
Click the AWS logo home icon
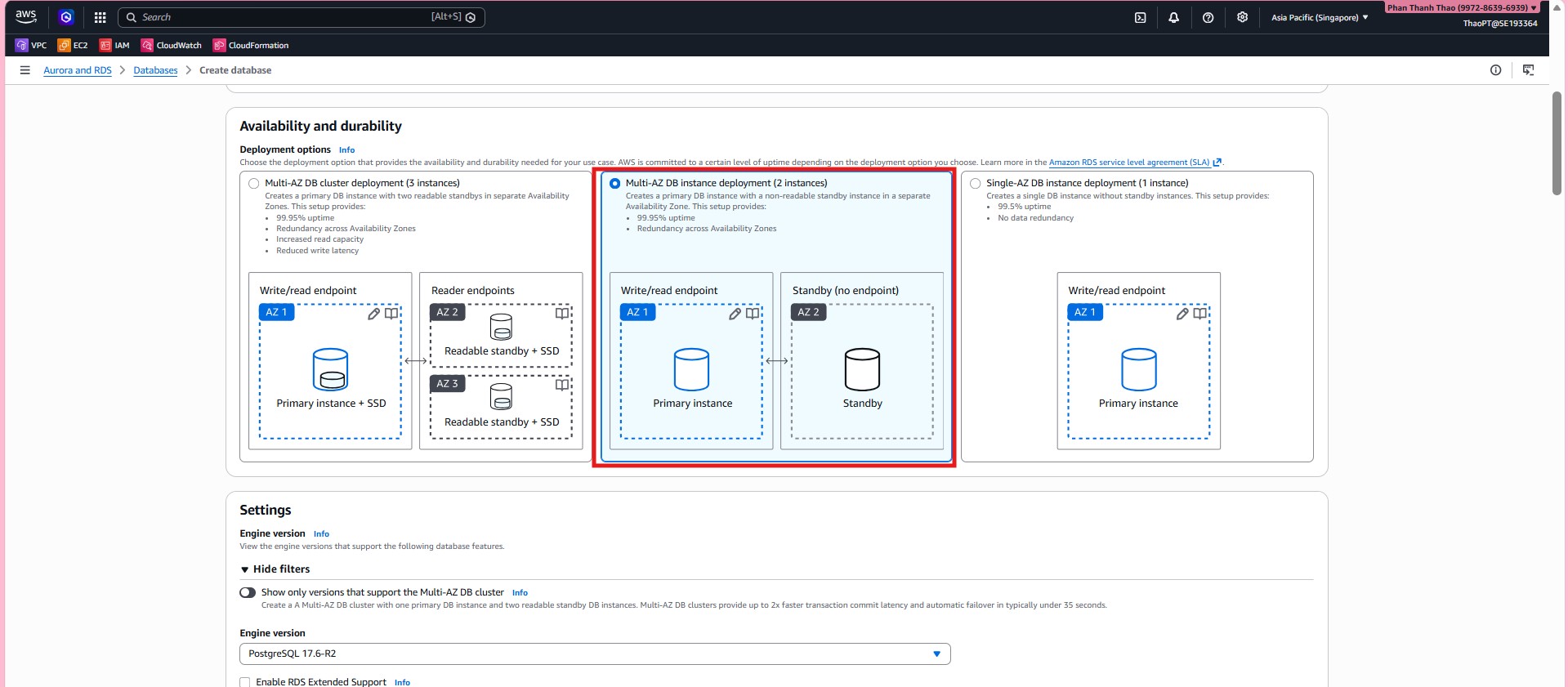coord(26,16)
